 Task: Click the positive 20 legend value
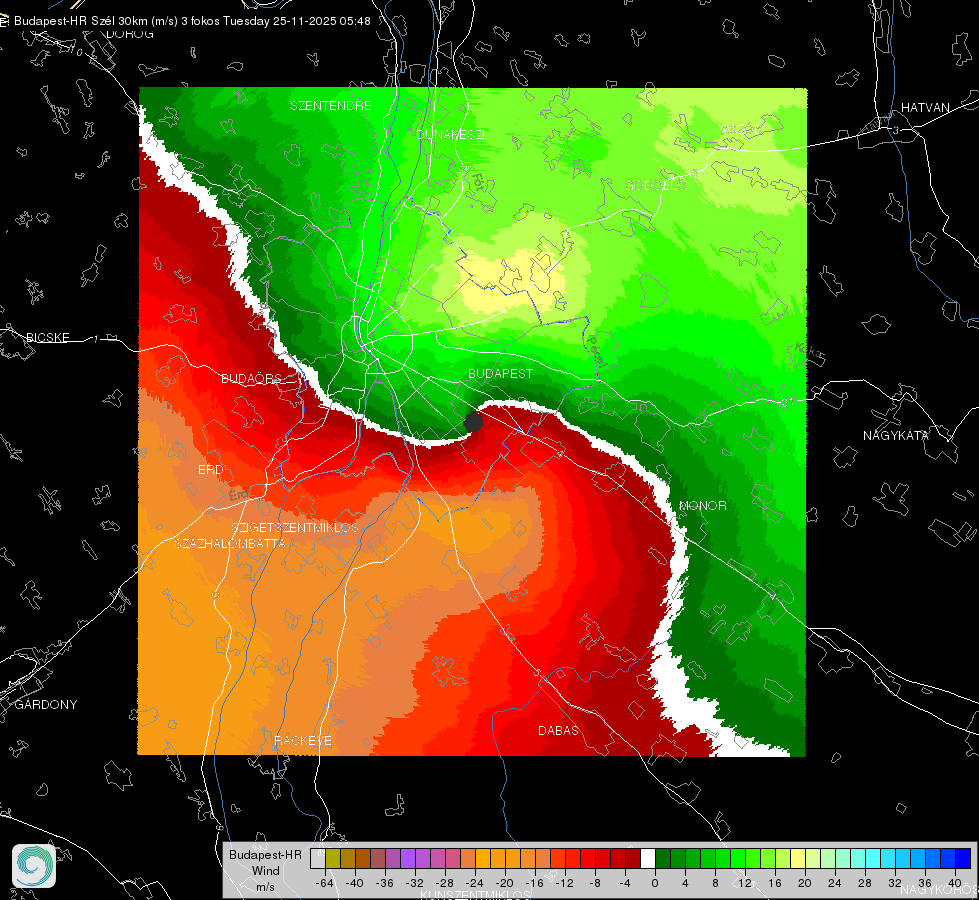[x=805, y=883]
